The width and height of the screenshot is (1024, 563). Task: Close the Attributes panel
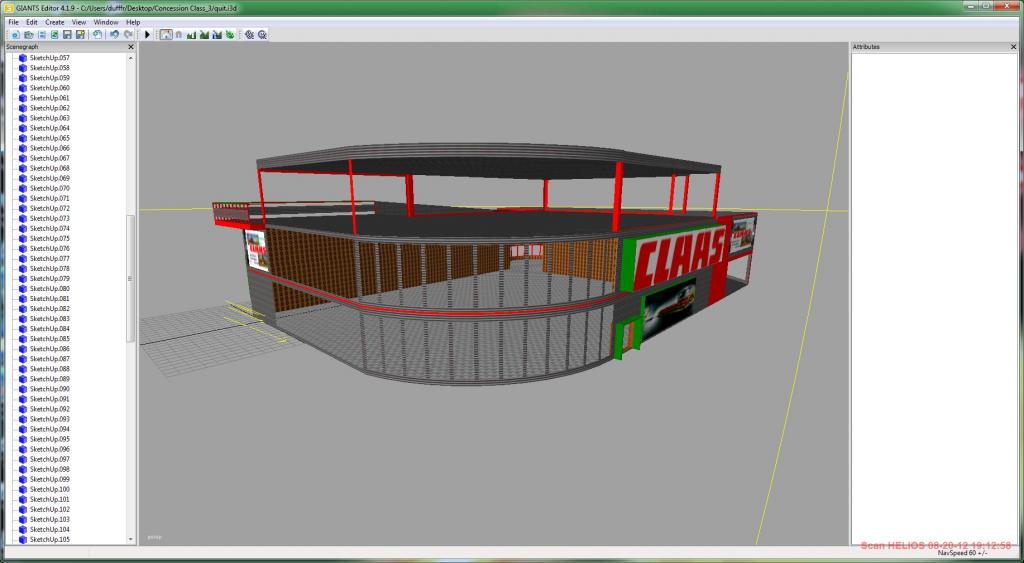pos(1014,47)
